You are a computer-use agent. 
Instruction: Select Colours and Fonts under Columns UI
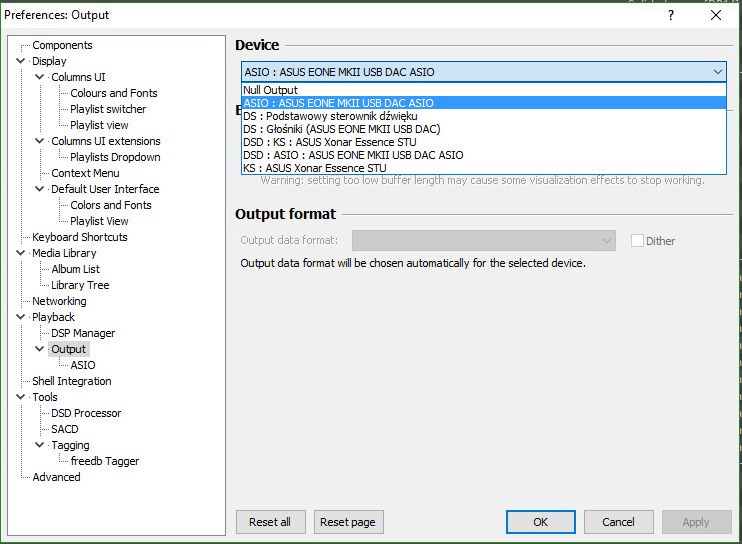pos(114,93)
